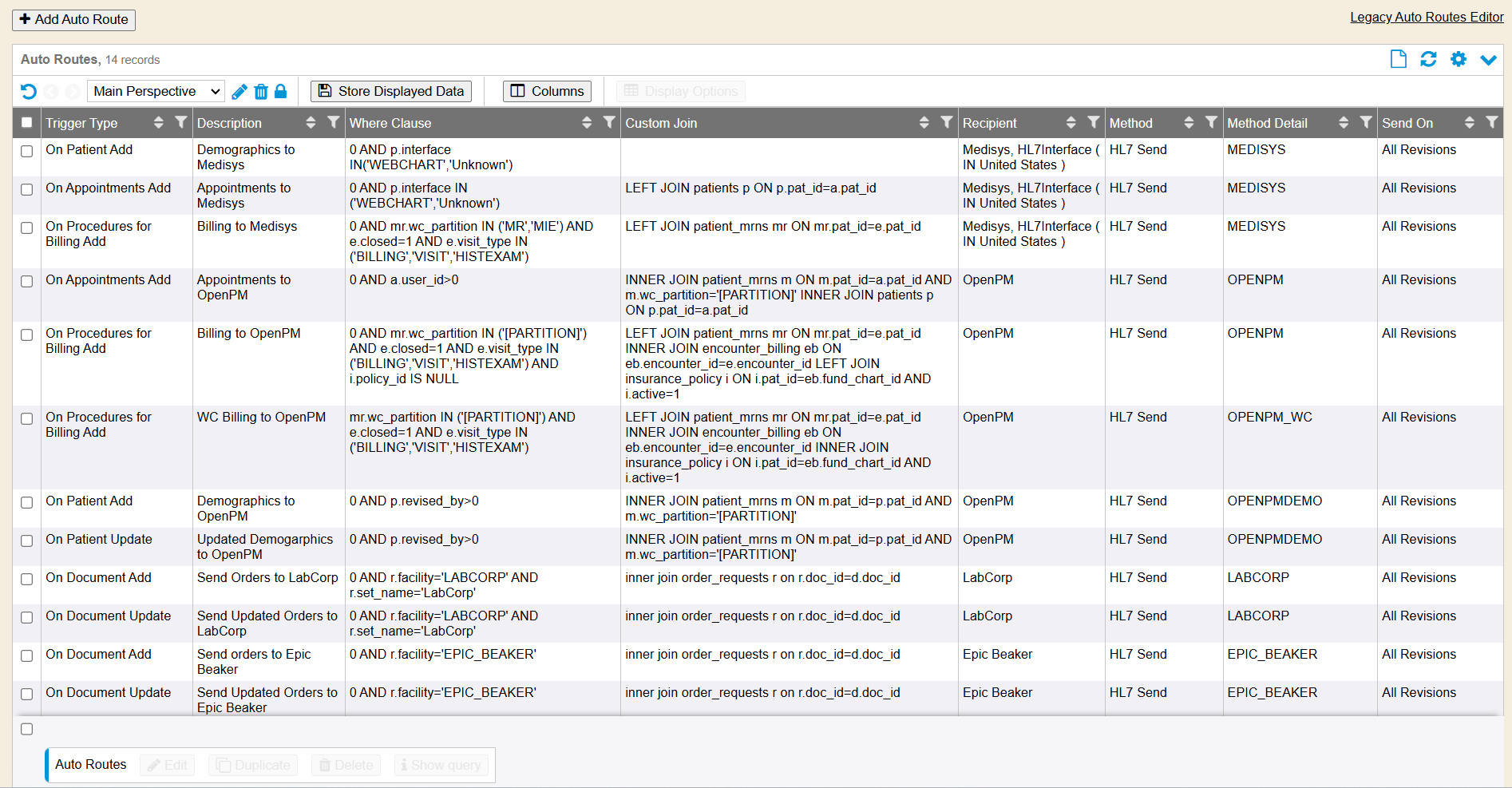Sort by the Method Detail column
The height and width of the screenshot is (788, 1512).
click(x=1344, y=122)
